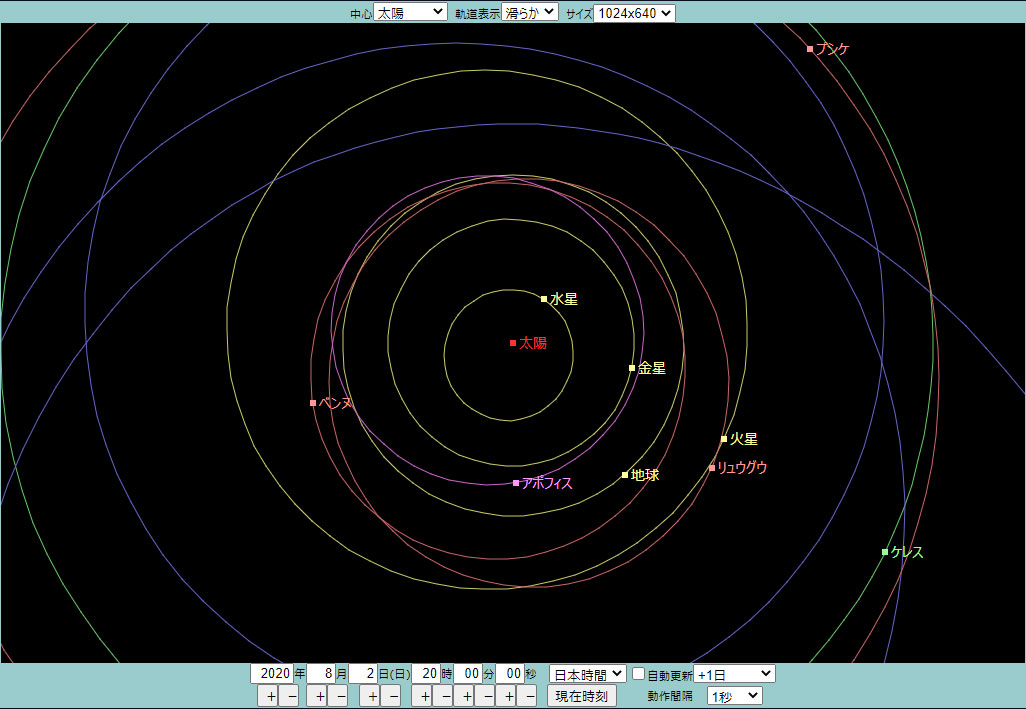Open the 日本時間 timezone dropdown
Screen dimensions: 1026x709
coord(587,674)
